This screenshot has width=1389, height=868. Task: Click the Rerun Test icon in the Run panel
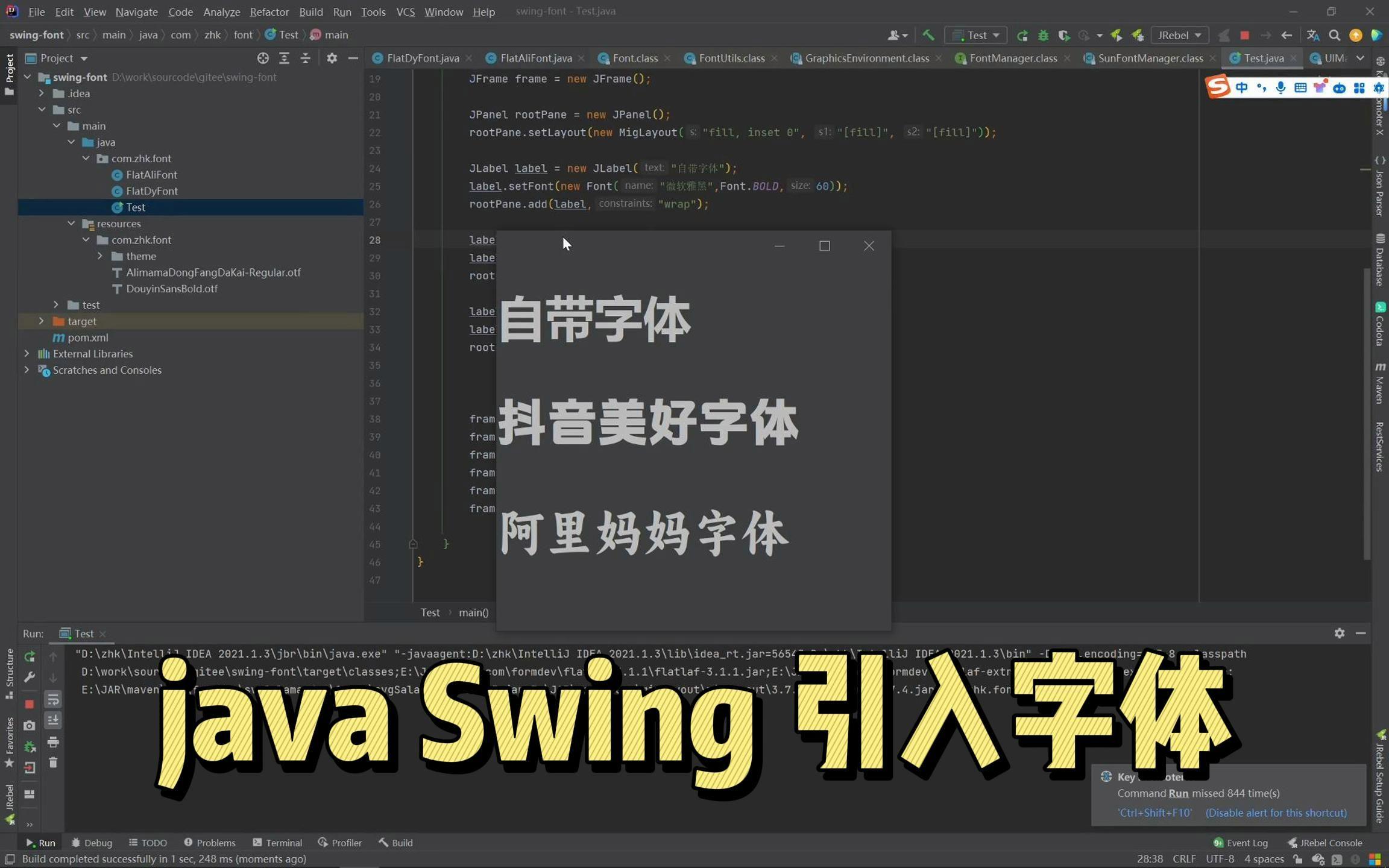(29, 656)
